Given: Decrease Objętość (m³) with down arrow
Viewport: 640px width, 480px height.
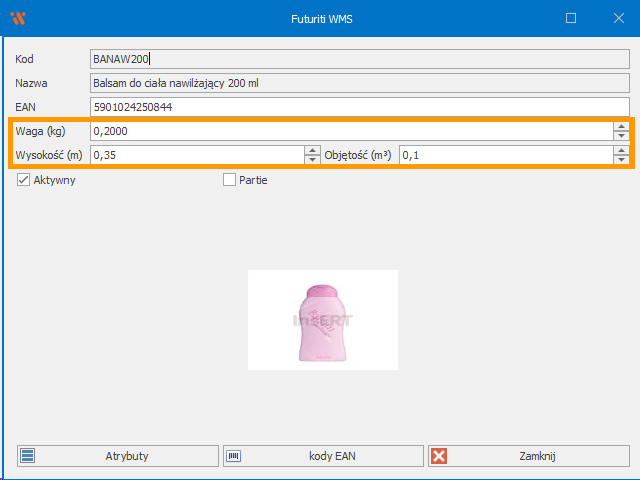Looking at the screenshot, I should pyautogui.click(x=620, y=159).
